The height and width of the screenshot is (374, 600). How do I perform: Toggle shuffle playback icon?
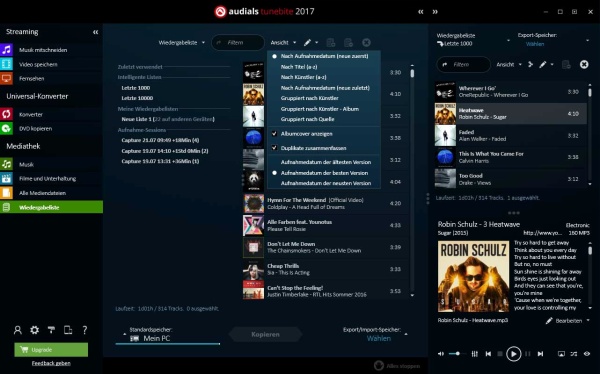pos(574,354)
